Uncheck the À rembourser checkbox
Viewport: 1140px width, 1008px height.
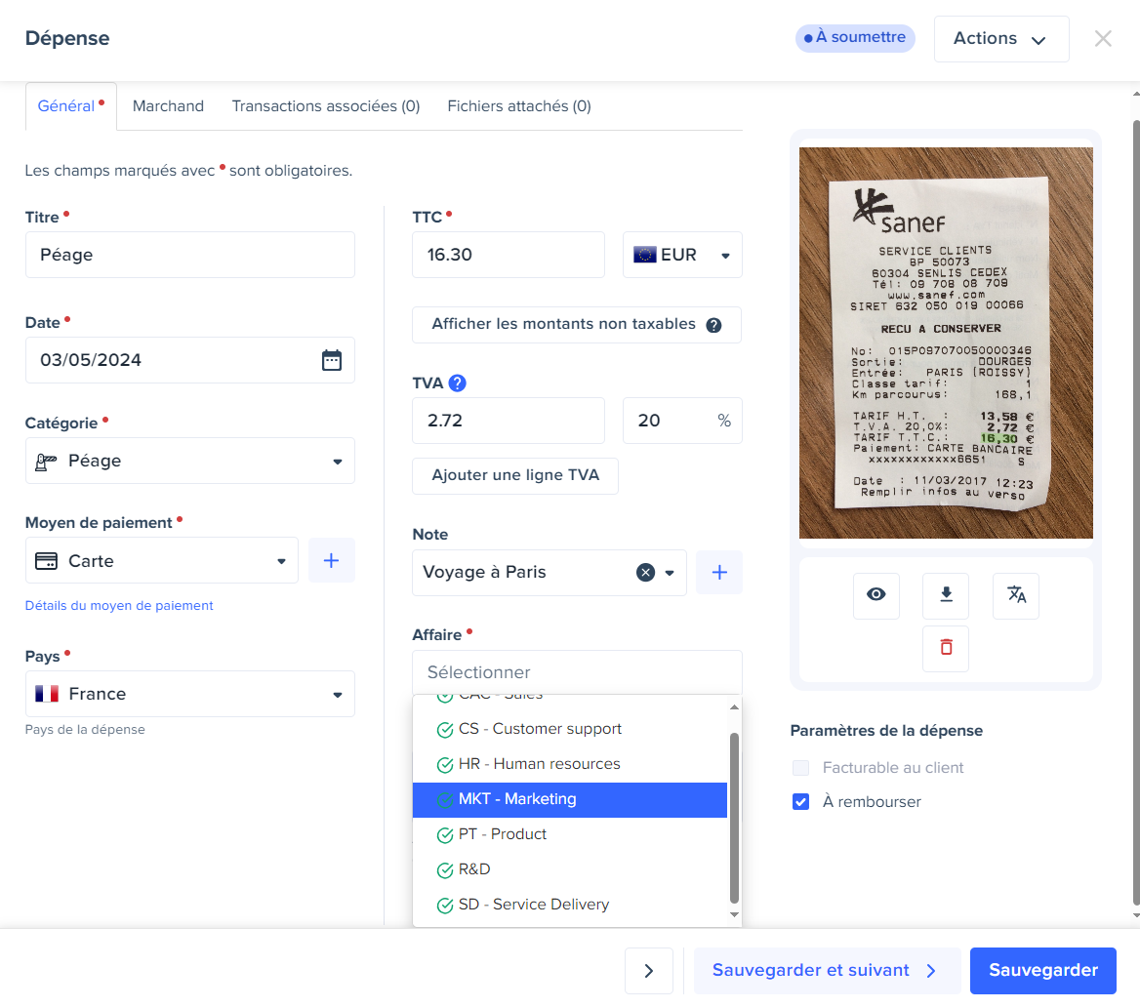coord(801,802)
